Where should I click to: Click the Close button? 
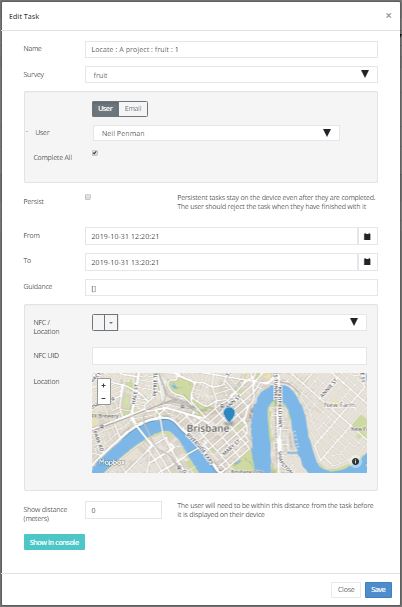(346, 590)
